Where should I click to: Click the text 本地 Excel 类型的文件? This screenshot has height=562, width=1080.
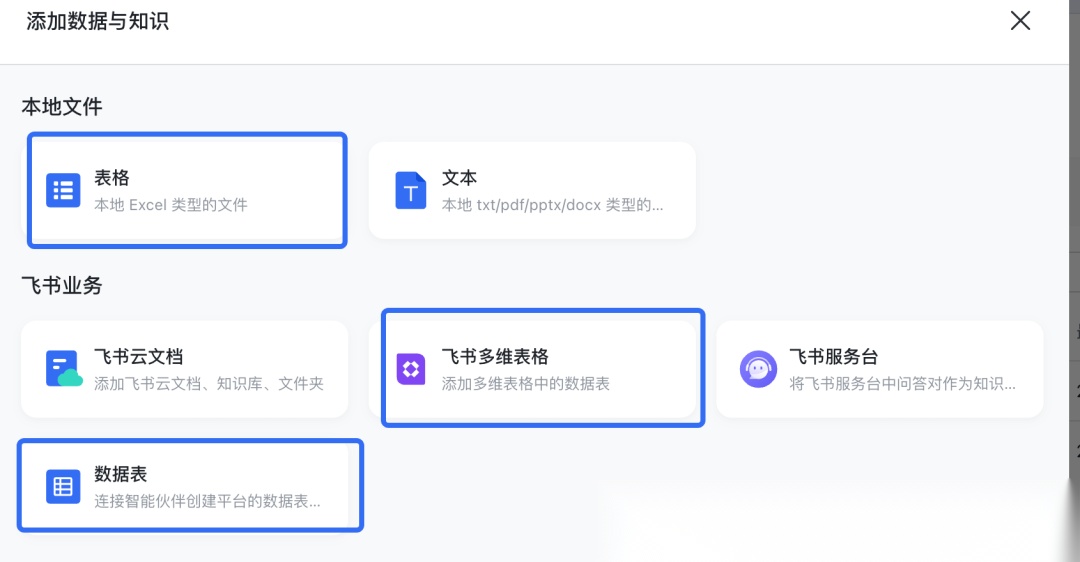point(171,205)
